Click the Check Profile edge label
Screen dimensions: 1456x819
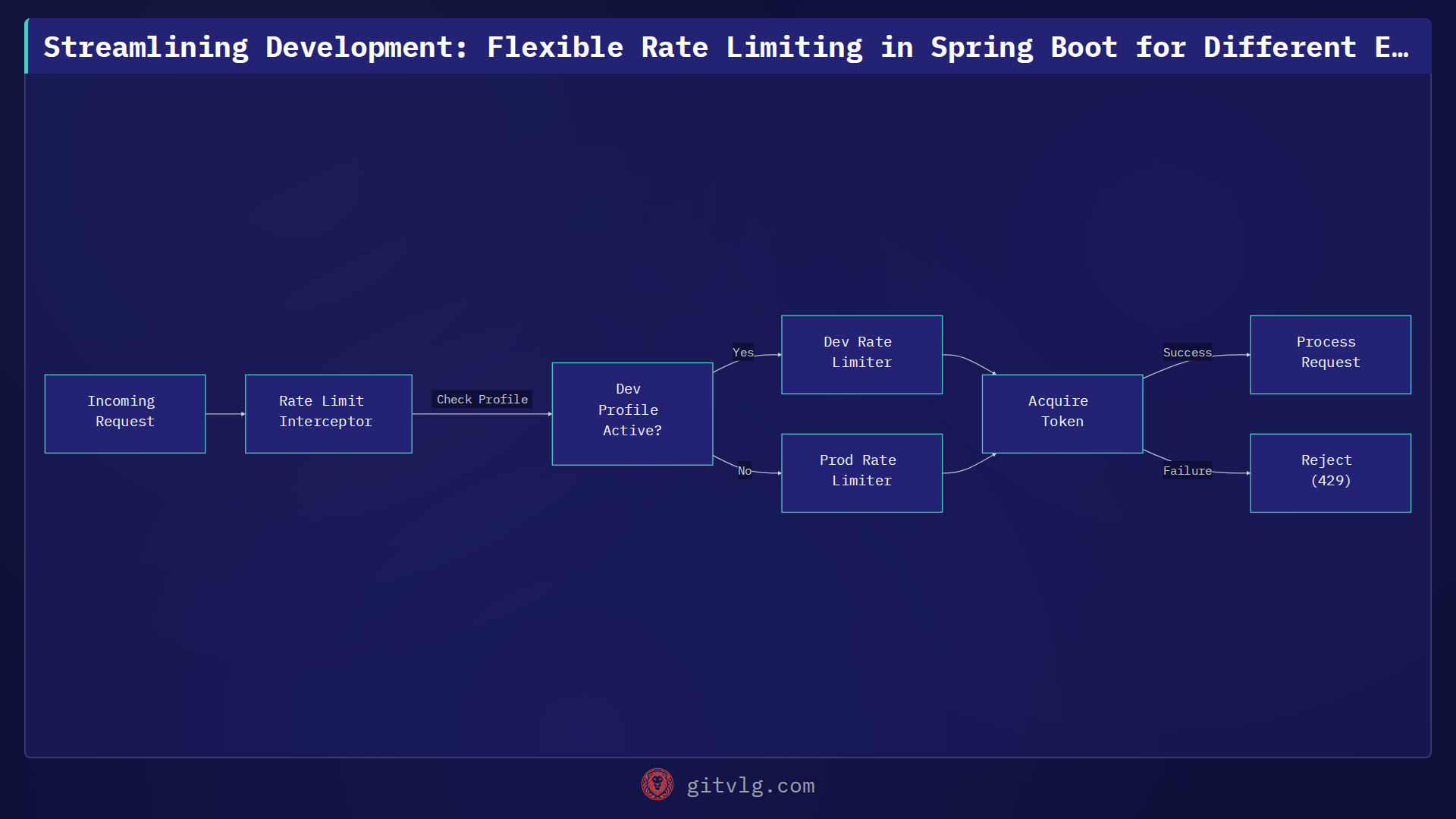482,399
